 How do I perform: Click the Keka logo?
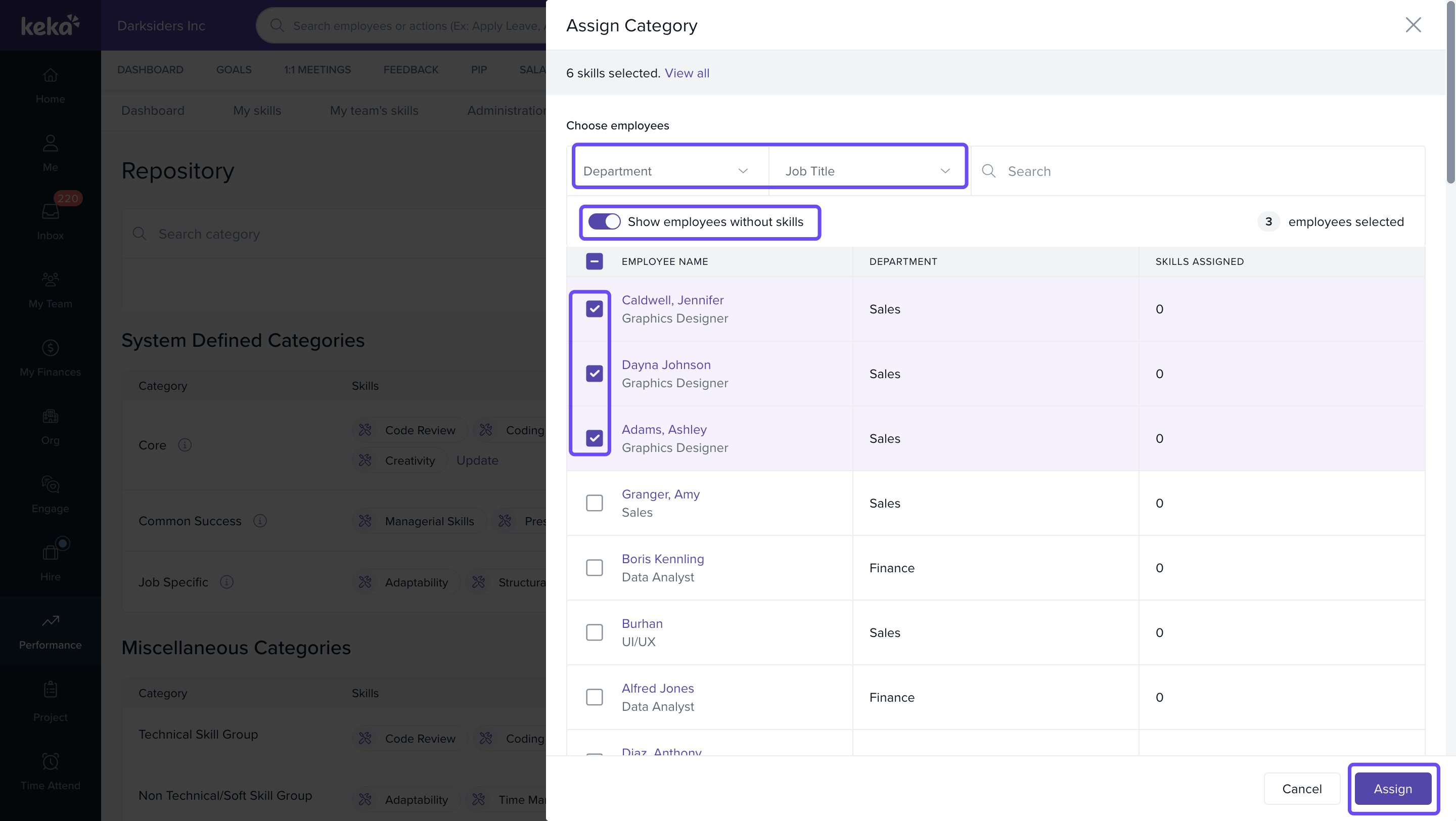click(51, 25)
